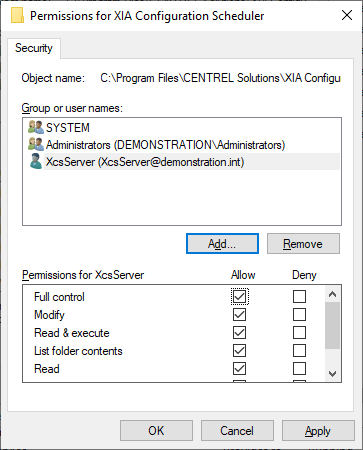Click the XcsServer user icon
The width and height of the screenshot is (363, 450).
(36, 162)
